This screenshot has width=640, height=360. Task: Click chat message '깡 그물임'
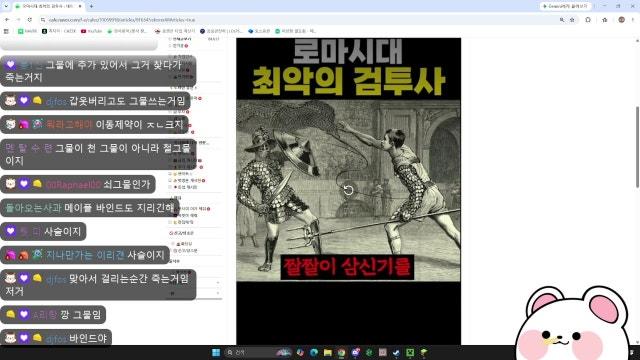(81, 314)
